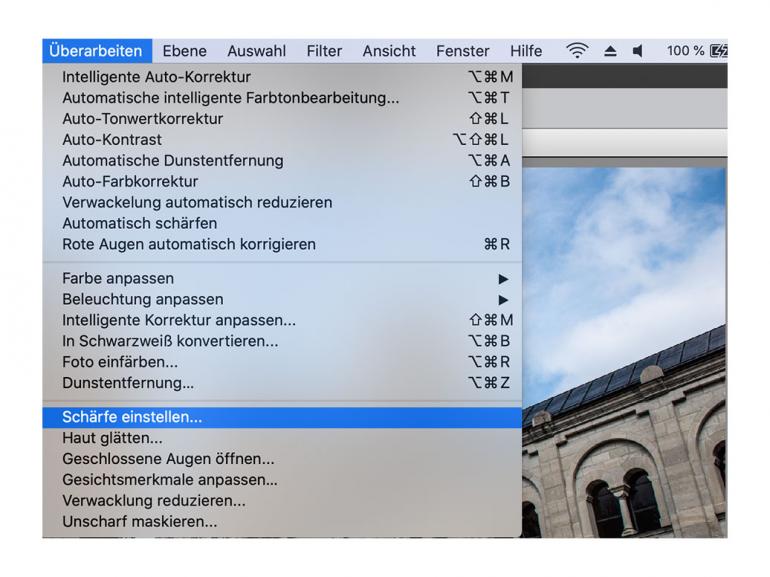Choose Rote Augen automatisch korrigieren
The image size is (770, 577).
[x=282, y=244]
